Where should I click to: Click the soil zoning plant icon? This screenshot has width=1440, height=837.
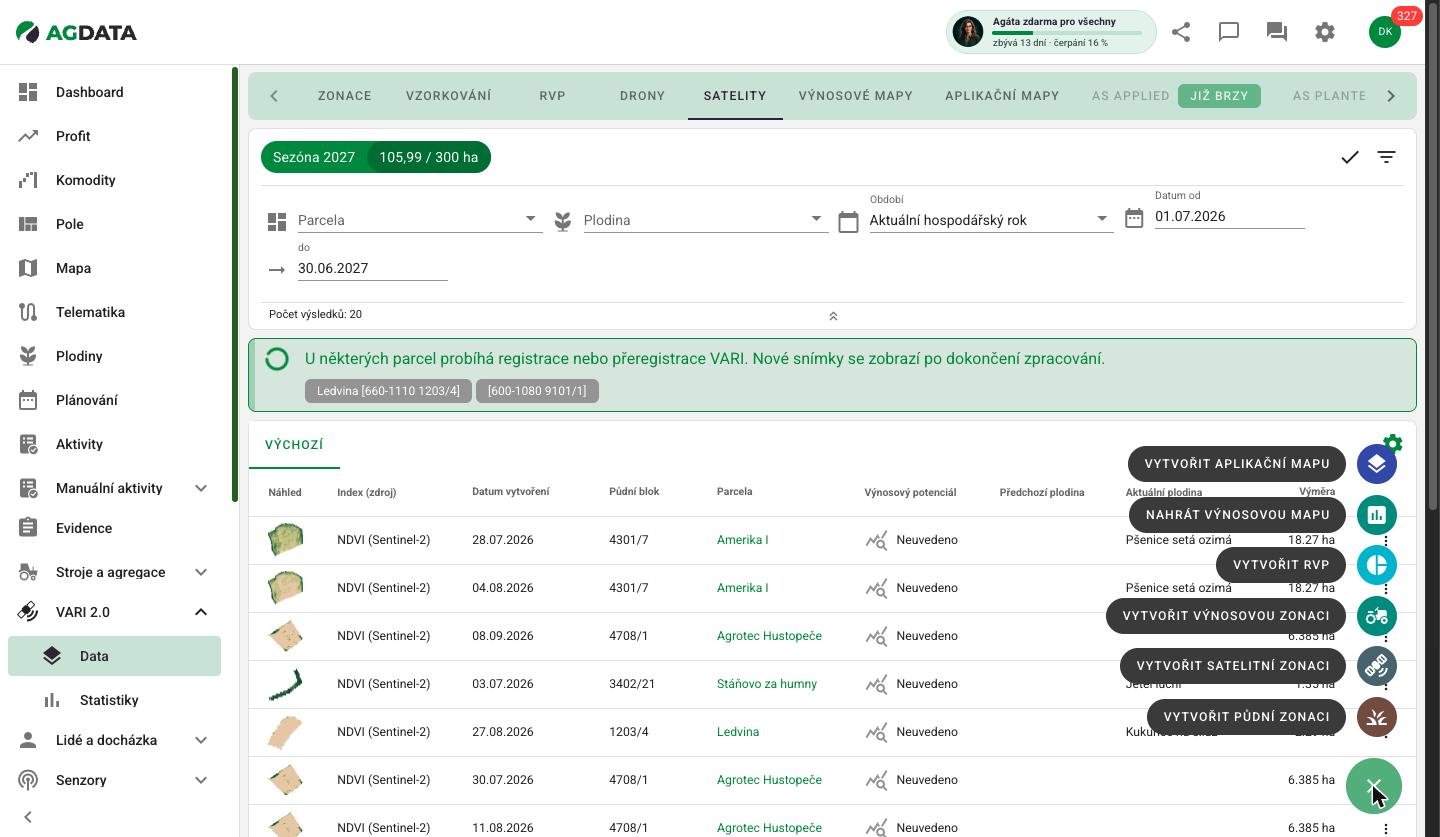click(1377, 717)
